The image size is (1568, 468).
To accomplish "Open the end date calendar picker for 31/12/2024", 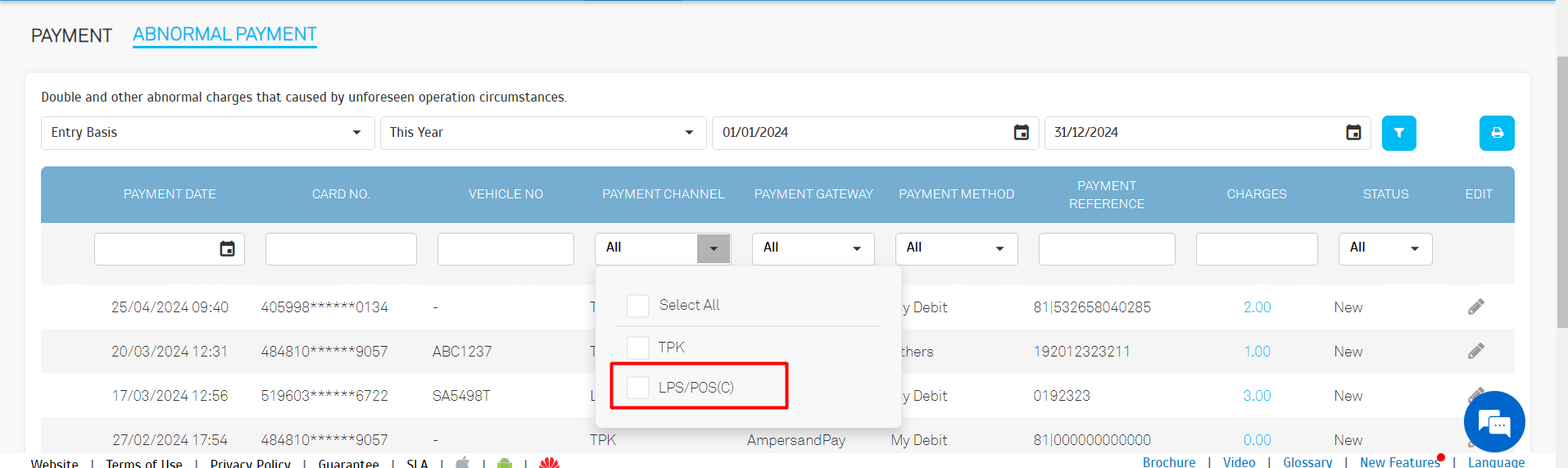I will pyautogui.click(x=1353, y=133).
